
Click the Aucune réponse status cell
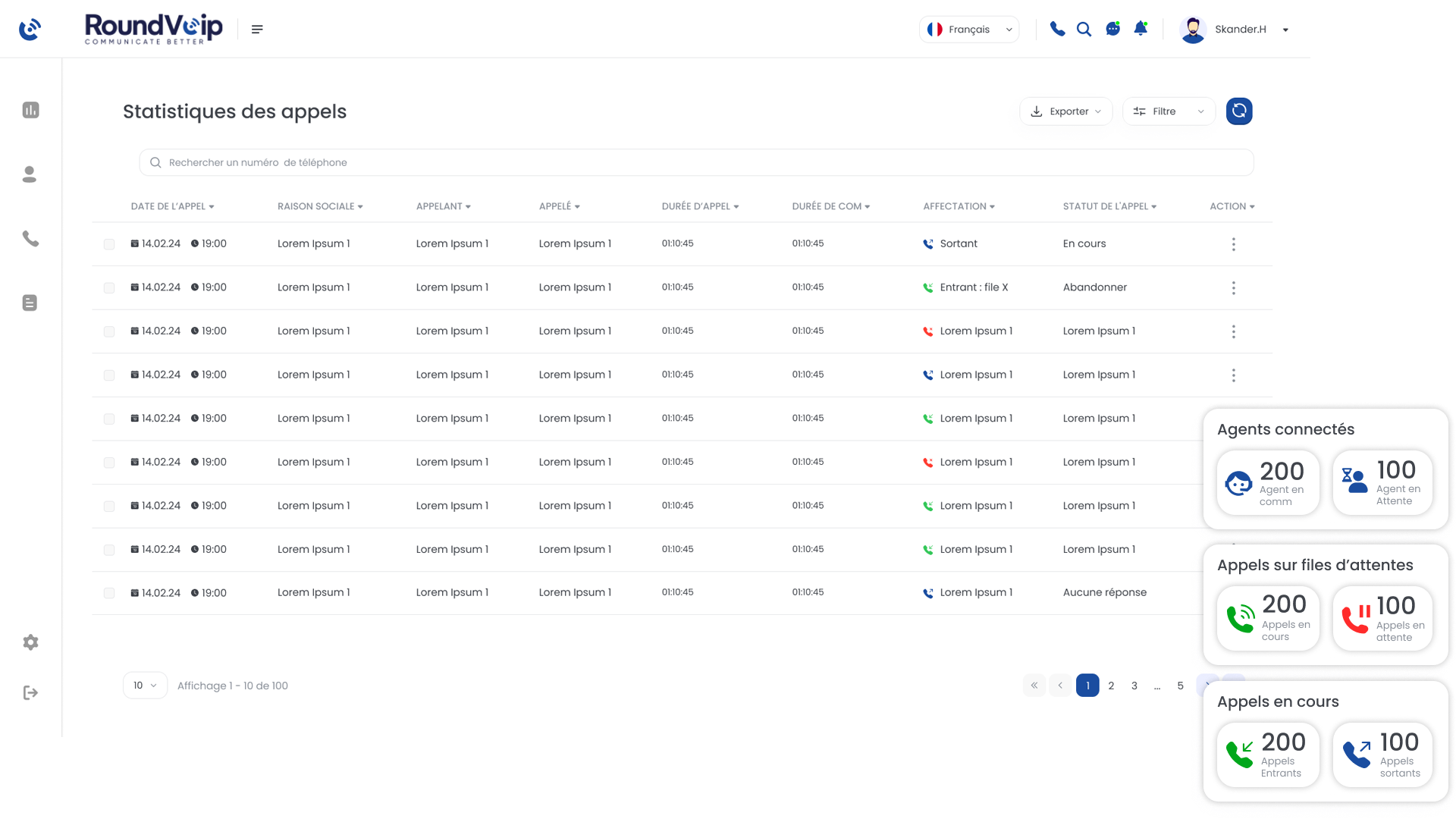click(1105, 592)
